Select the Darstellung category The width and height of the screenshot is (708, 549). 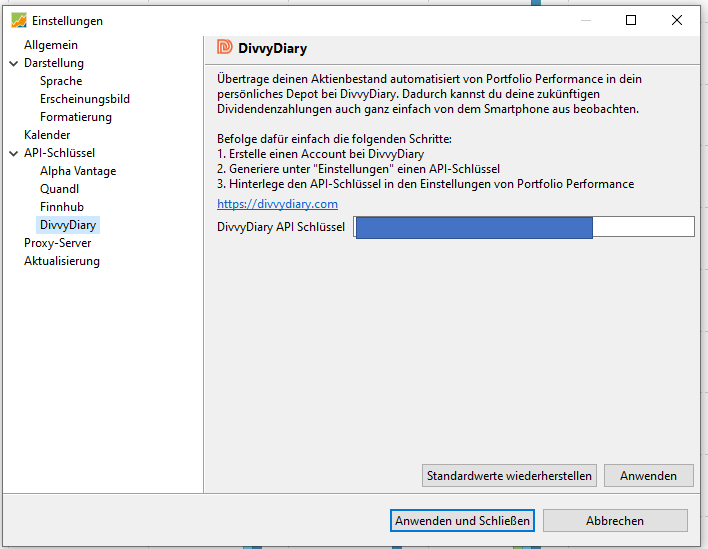click(x=54, y=63)
